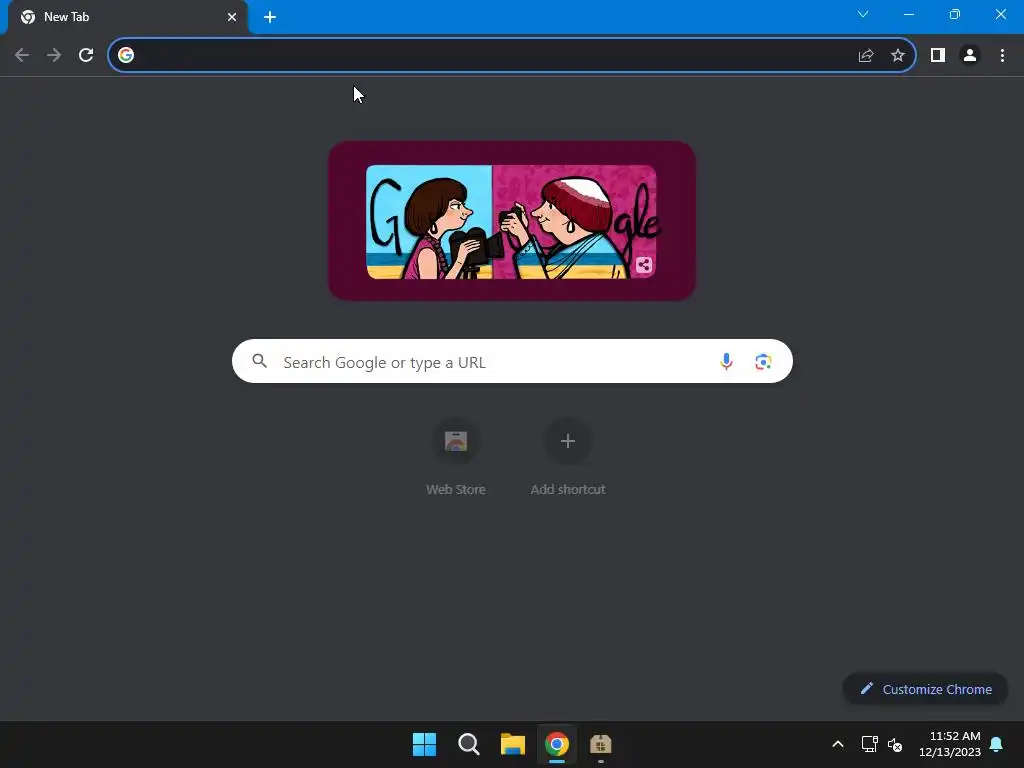
Task: Search by image with Google Lens
Action: 763,361
